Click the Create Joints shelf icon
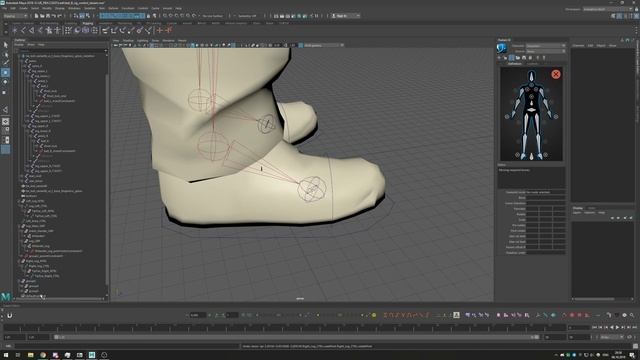640x360 pixels. click(x=23, y=30)
